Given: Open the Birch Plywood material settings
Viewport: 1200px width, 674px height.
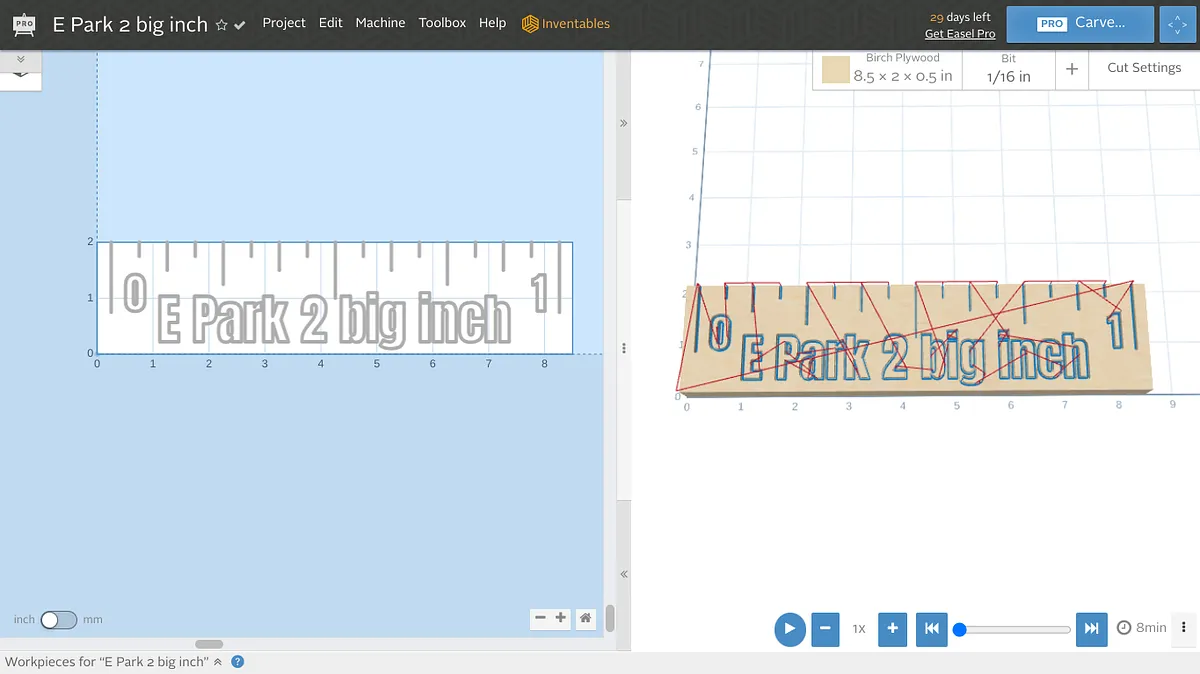Looking at the screenshot, I should click(887, 69).
